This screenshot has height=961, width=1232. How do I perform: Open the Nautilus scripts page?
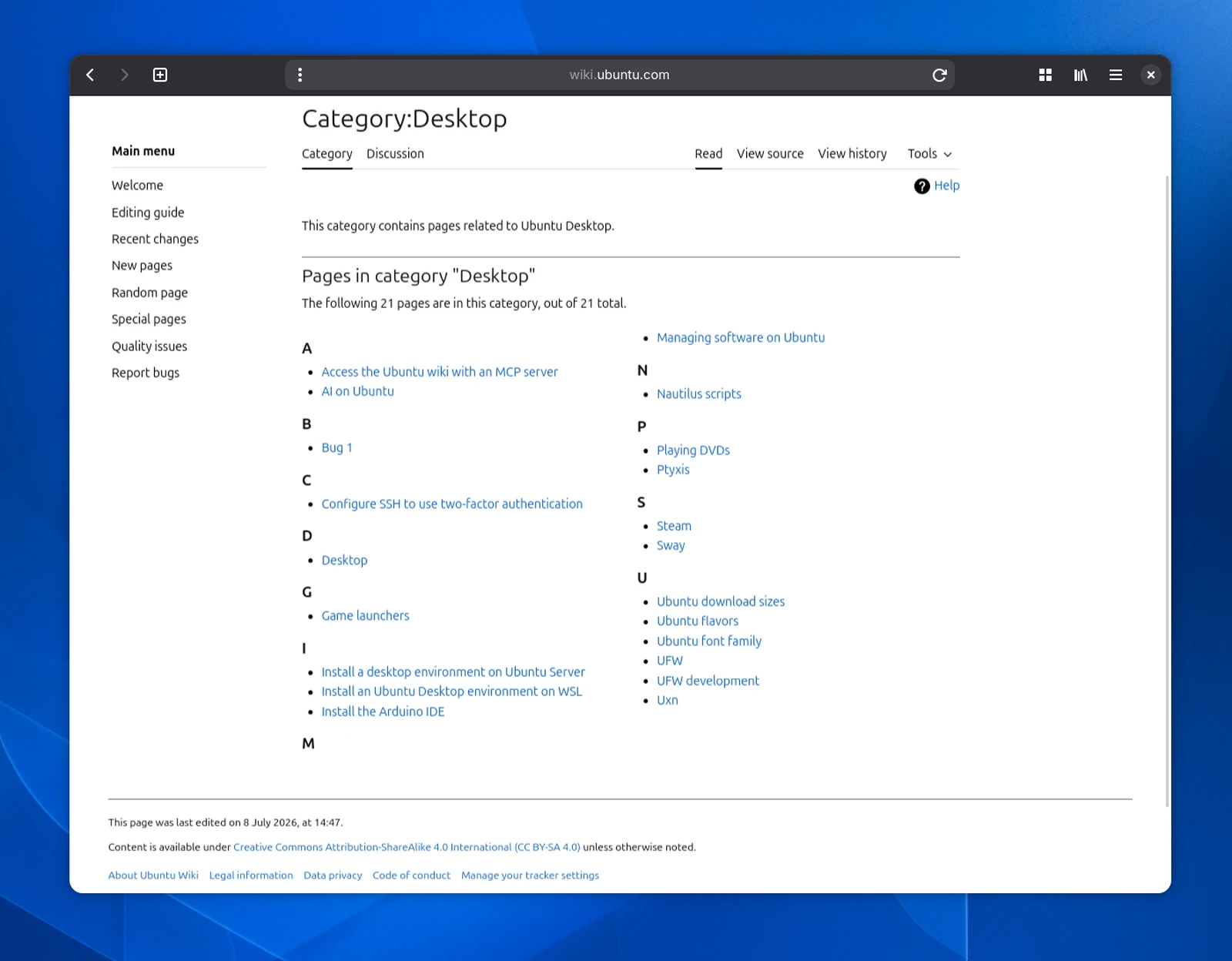[x=699, y=394]
